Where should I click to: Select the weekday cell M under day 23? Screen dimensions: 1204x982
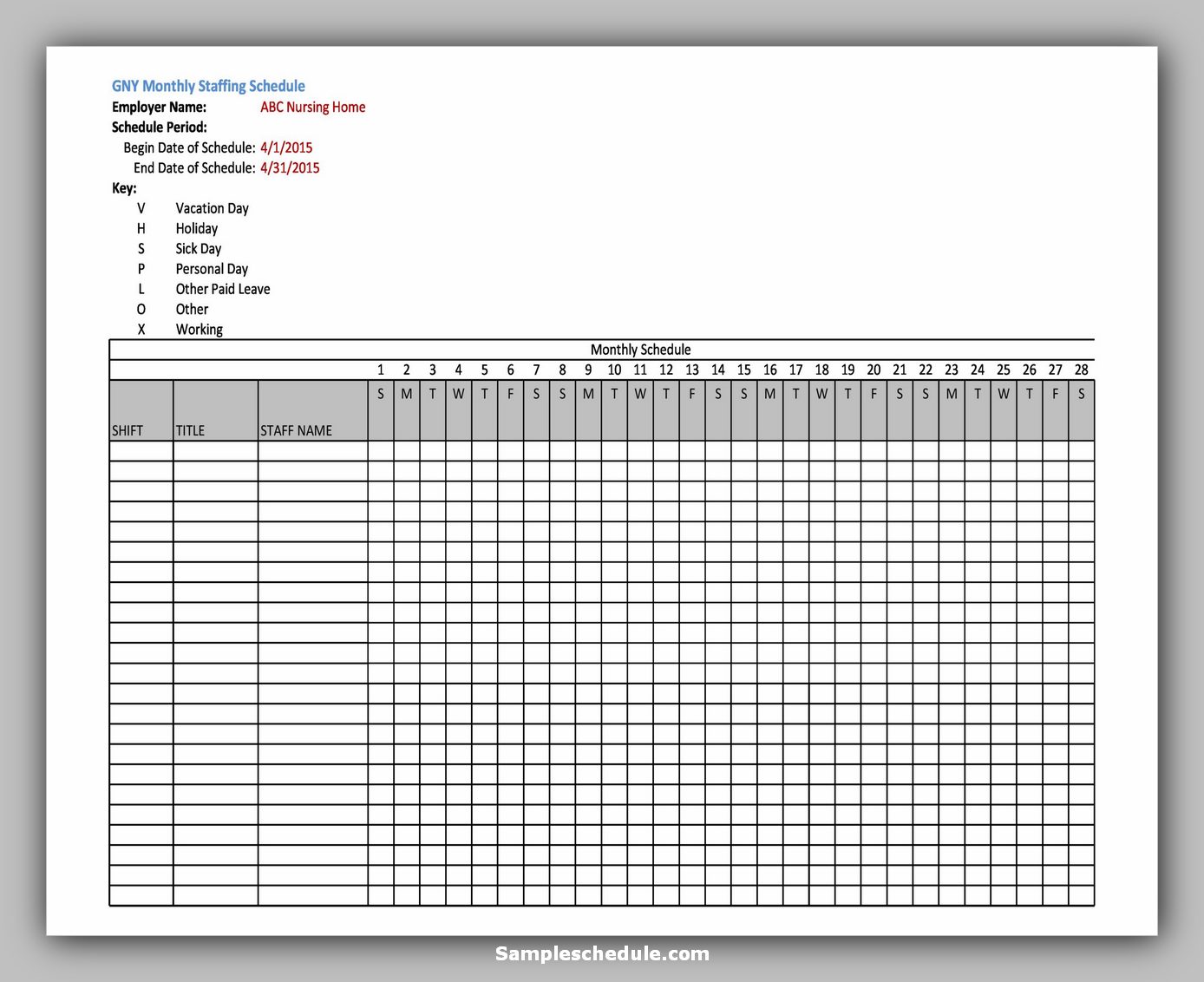[952, 410]
